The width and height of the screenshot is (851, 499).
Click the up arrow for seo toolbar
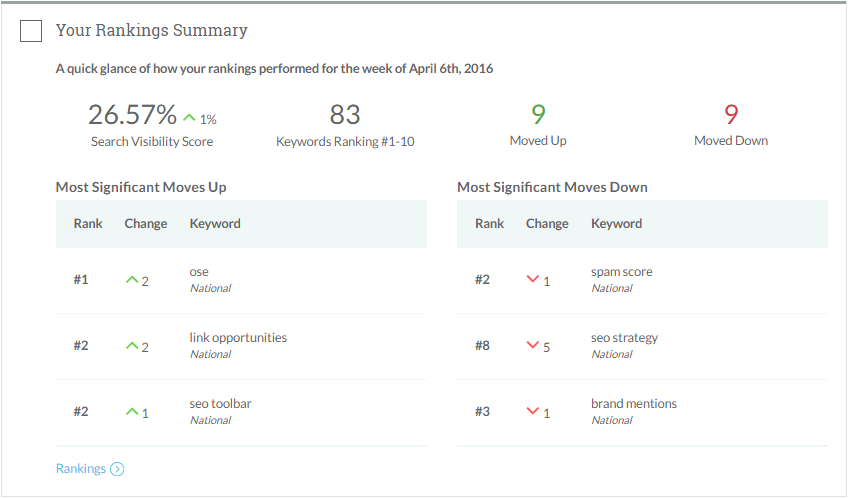(131, 412)
